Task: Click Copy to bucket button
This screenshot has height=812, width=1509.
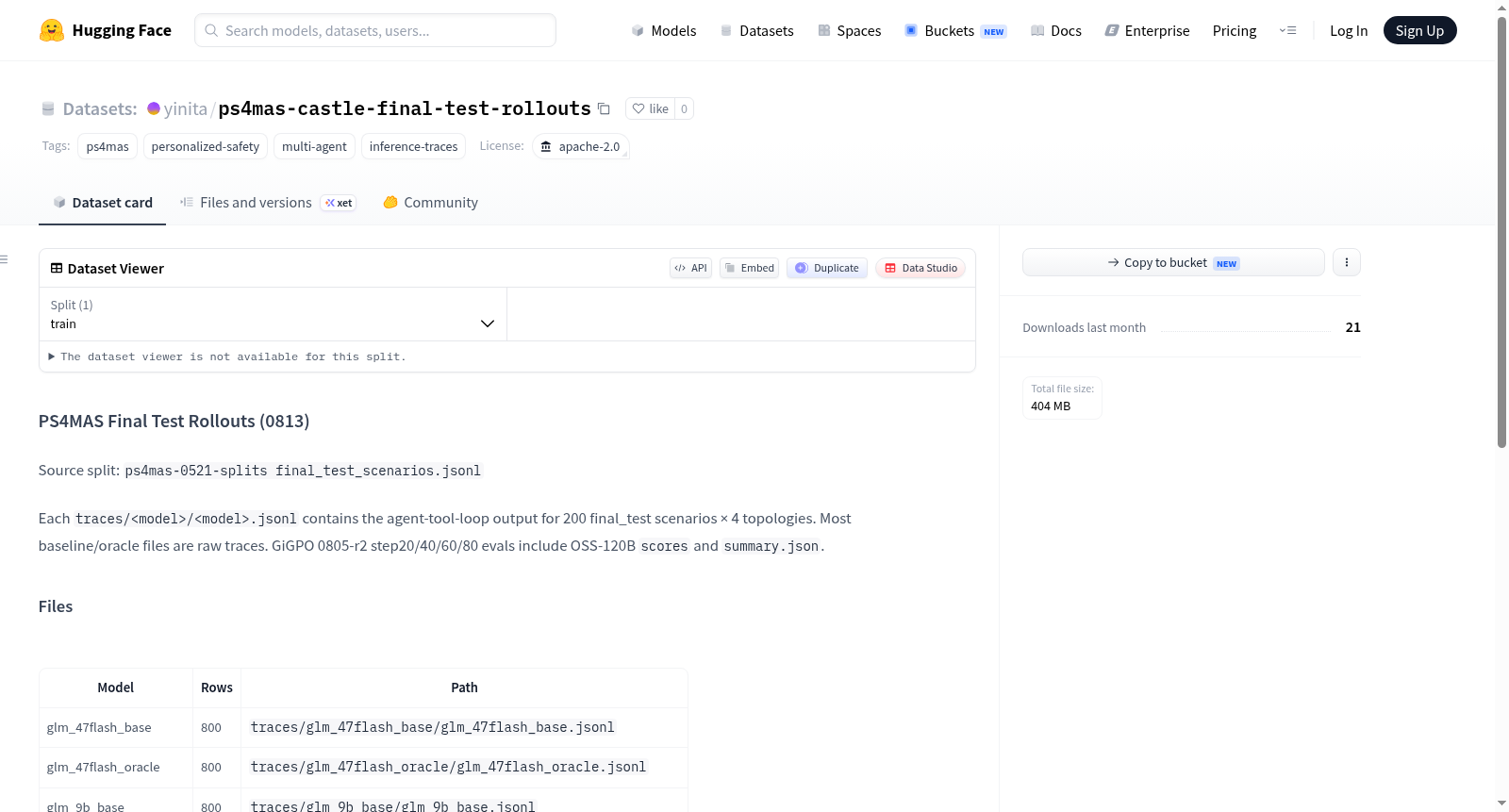Action: coord(1173,262)
